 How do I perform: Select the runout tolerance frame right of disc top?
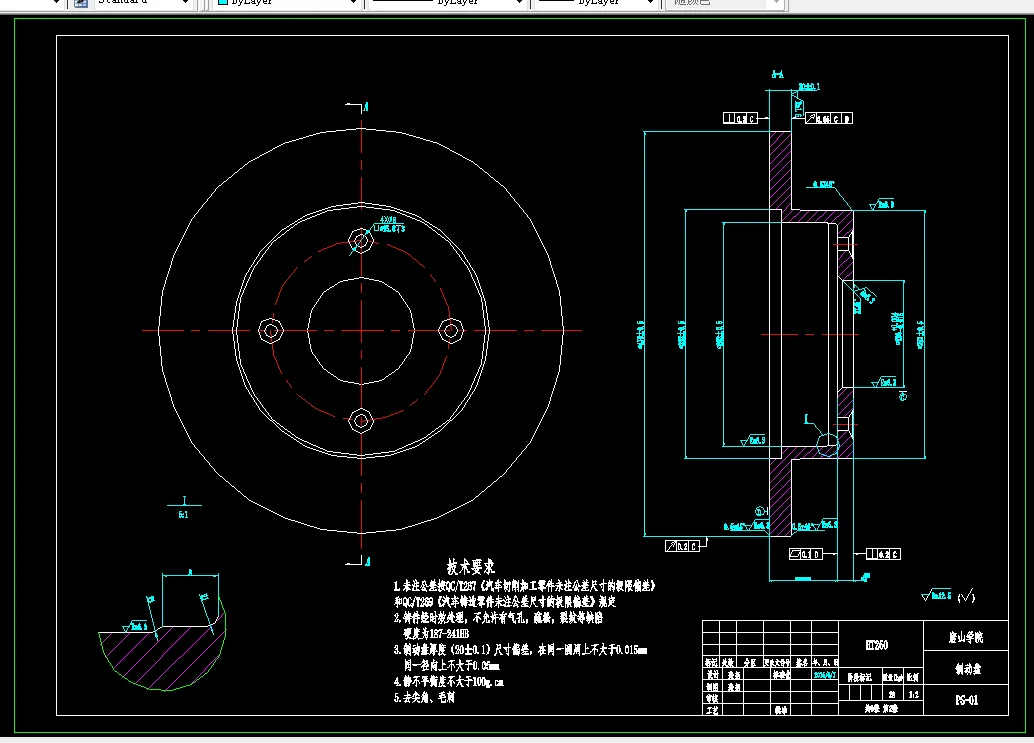(x=829, y=119)
